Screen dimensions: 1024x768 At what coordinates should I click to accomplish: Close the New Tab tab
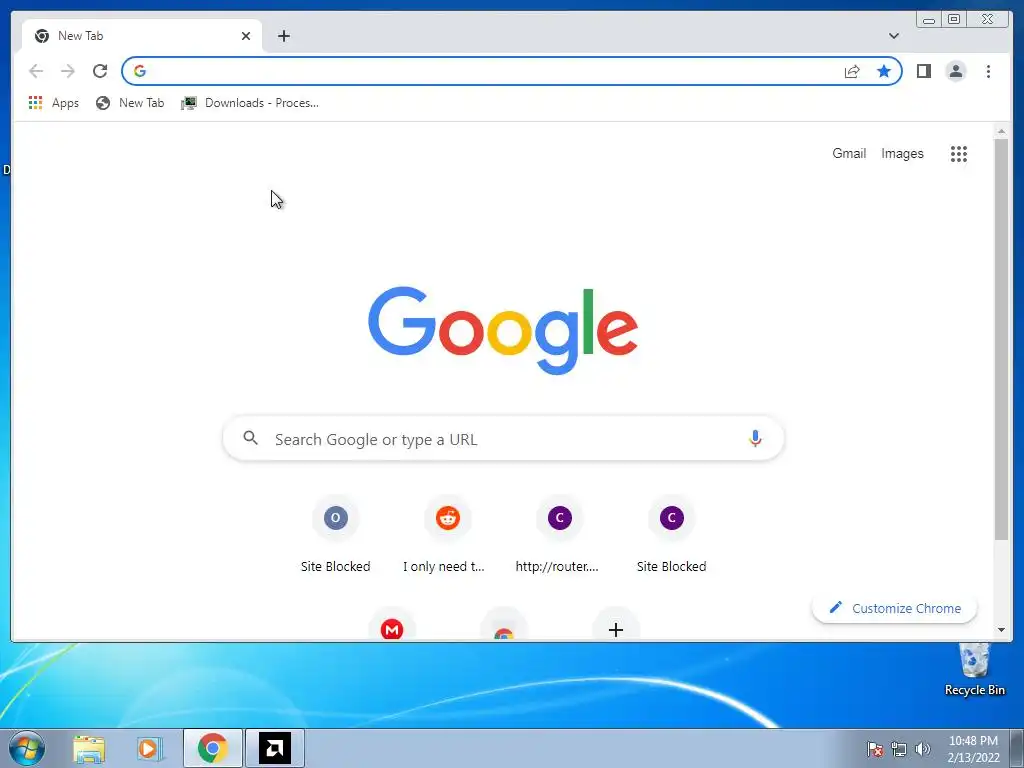[246, 36]
